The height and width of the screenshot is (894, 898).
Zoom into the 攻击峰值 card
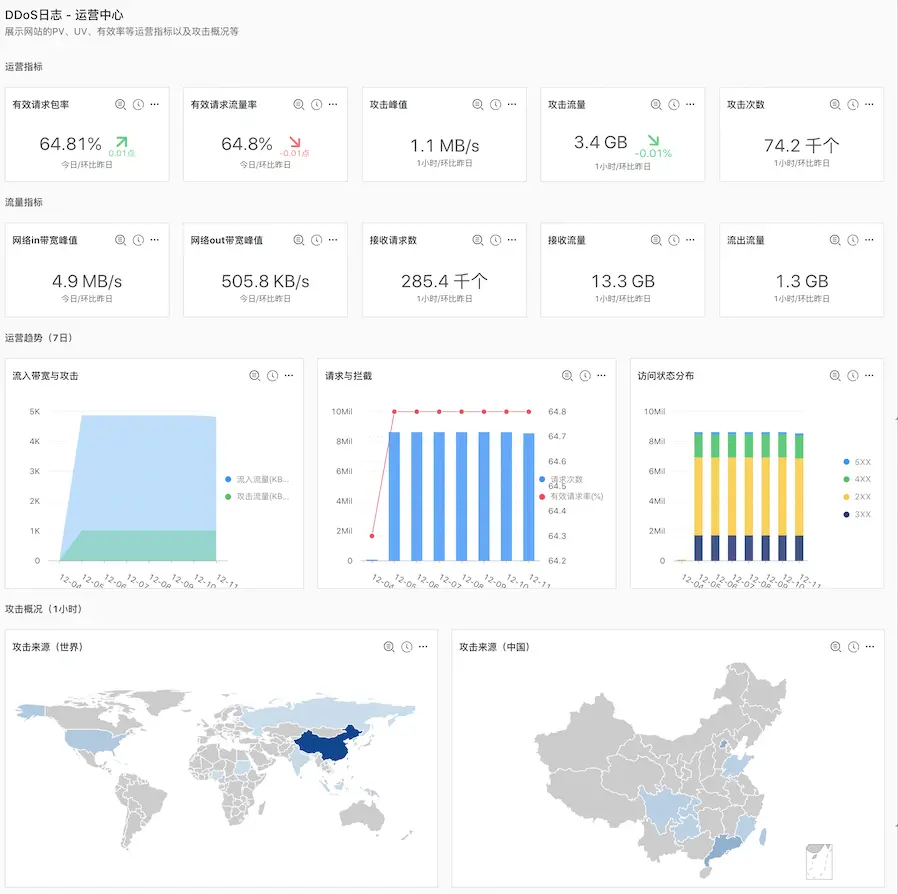pyautogui.click(x=478, y=104)
